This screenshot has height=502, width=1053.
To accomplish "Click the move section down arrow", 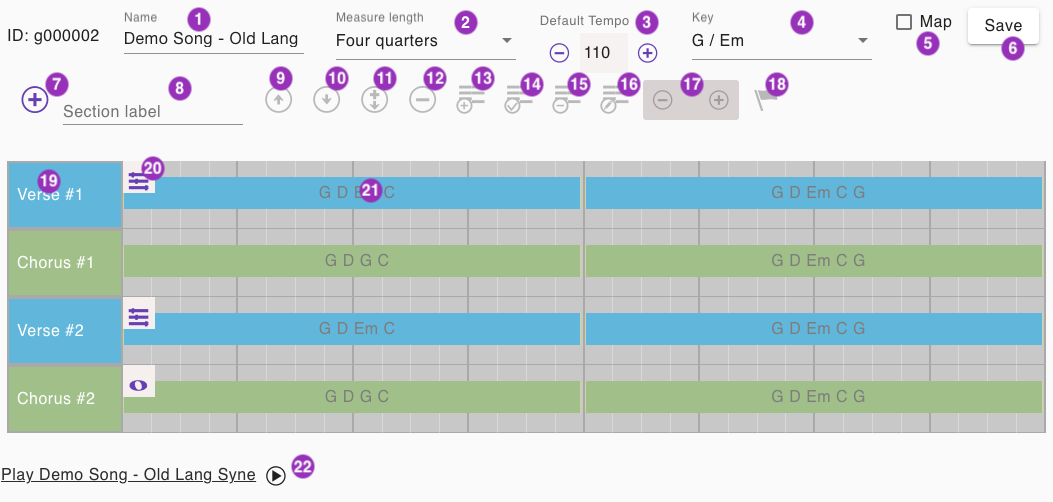I will [326, 100].
